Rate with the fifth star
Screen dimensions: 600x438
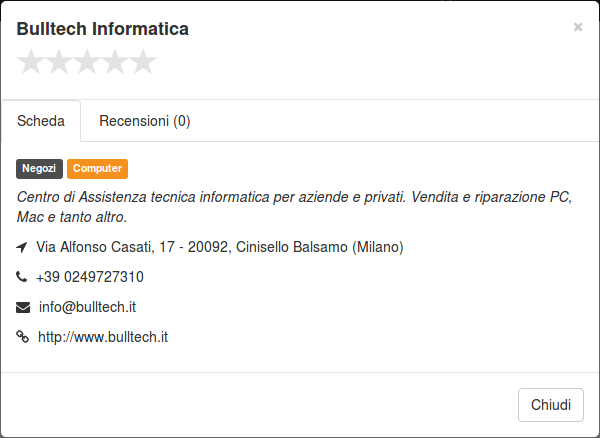143,62
